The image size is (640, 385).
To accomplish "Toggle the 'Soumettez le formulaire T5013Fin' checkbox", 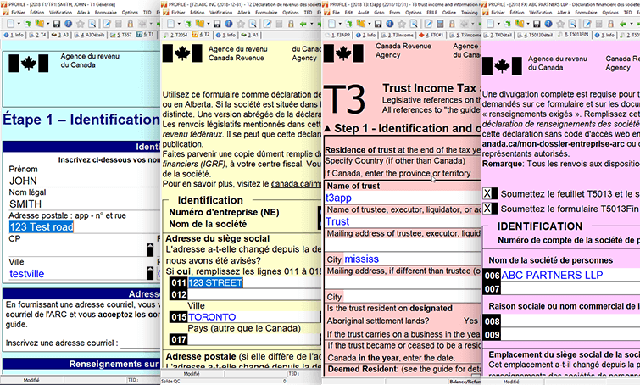I will (487, 209).
